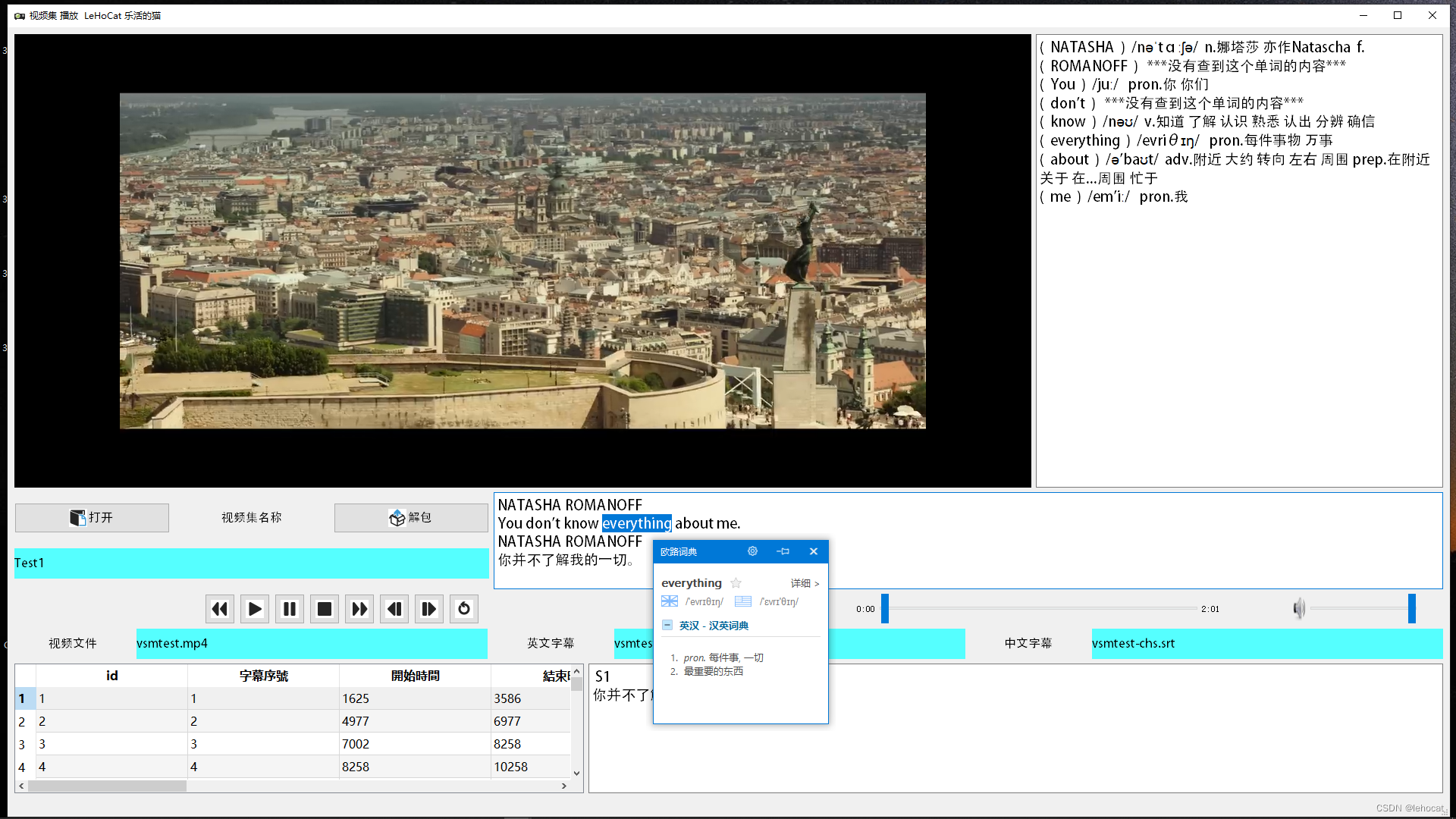The width and height of the screenshot is (1456, 819).
Task: Select subtitle row with start 4977
Action: [355, 721]
